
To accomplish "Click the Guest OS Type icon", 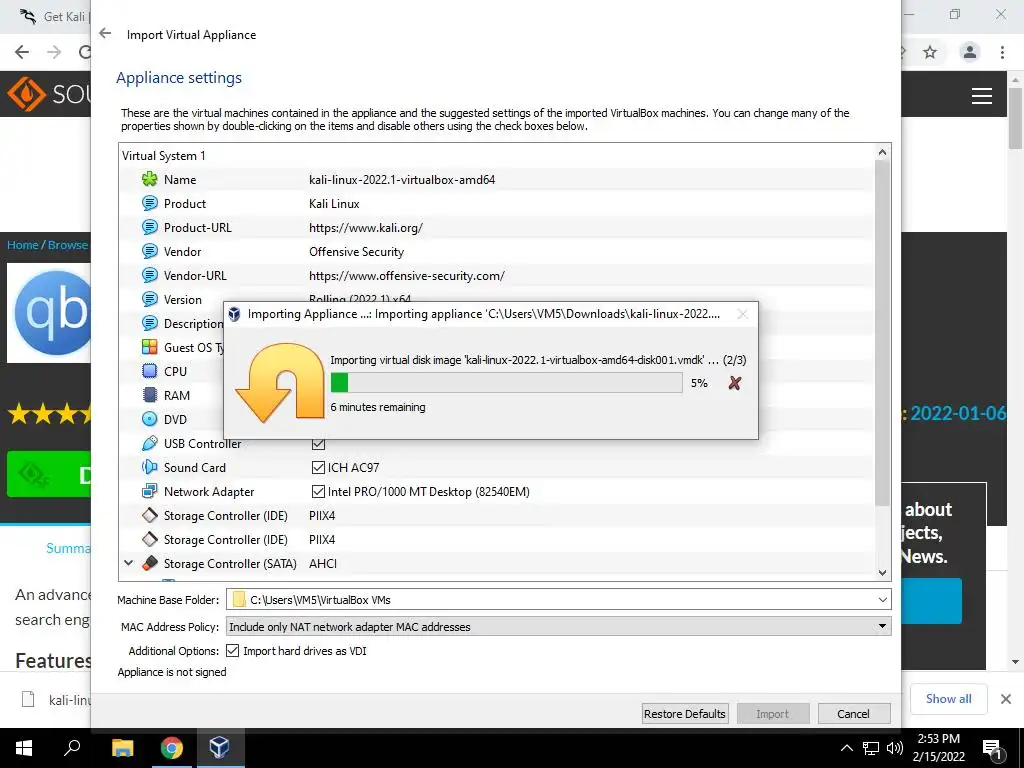I will click(150, 347).
